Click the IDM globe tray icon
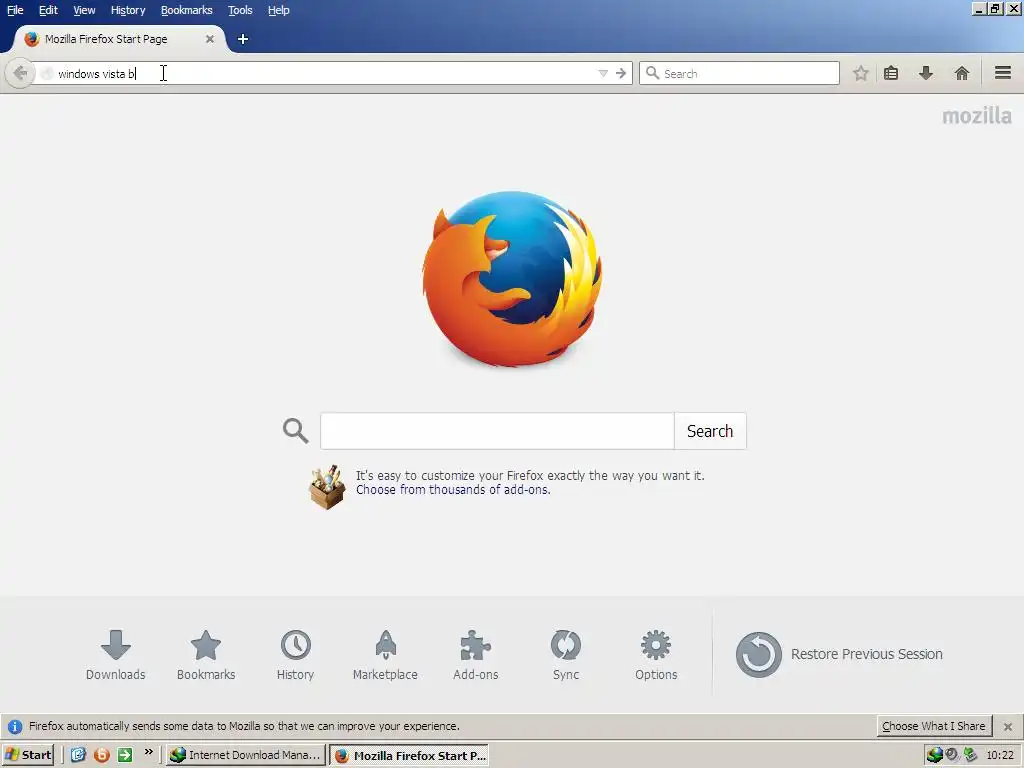1024x768 pixels. coord(935,755)
